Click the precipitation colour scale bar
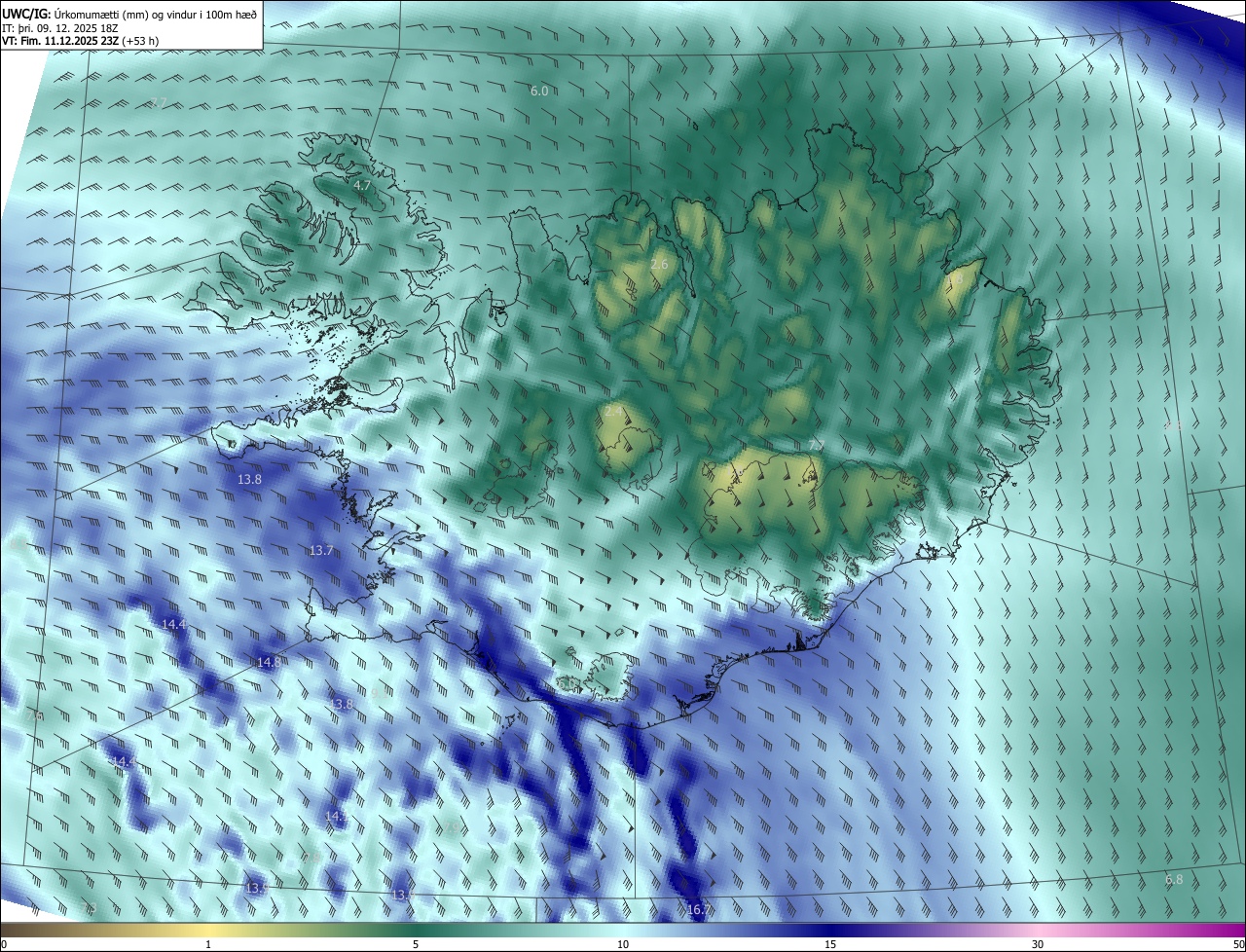Image resolution: width=1246 pixels, height=952 pixels. (x=623, y=931)
